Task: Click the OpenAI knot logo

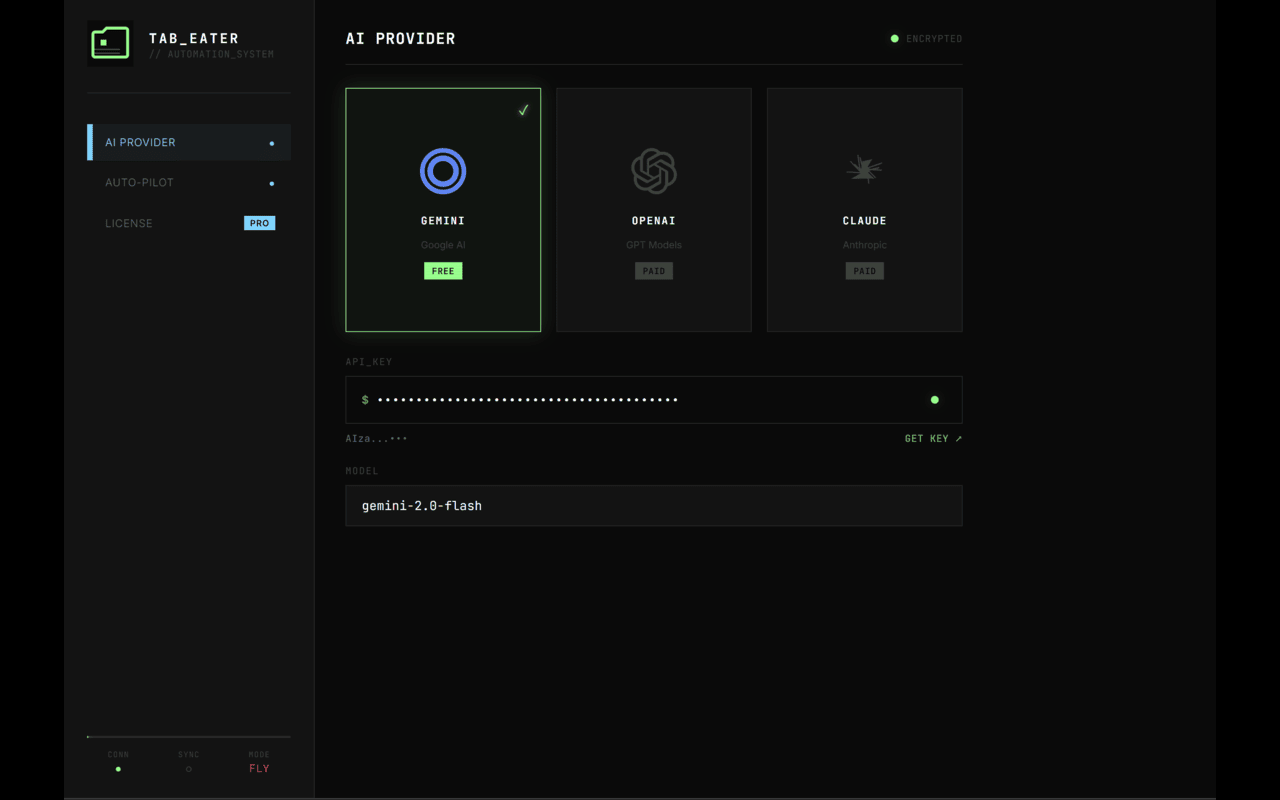Action: click(654, 171)
